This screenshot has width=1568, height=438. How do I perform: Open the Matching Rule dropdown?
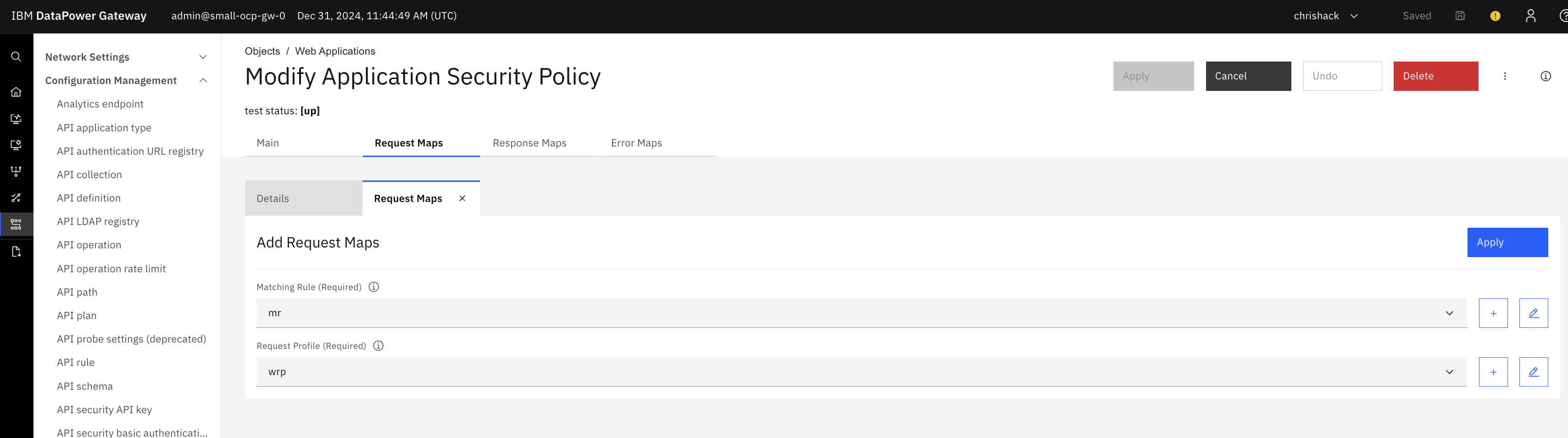(861, 313)
